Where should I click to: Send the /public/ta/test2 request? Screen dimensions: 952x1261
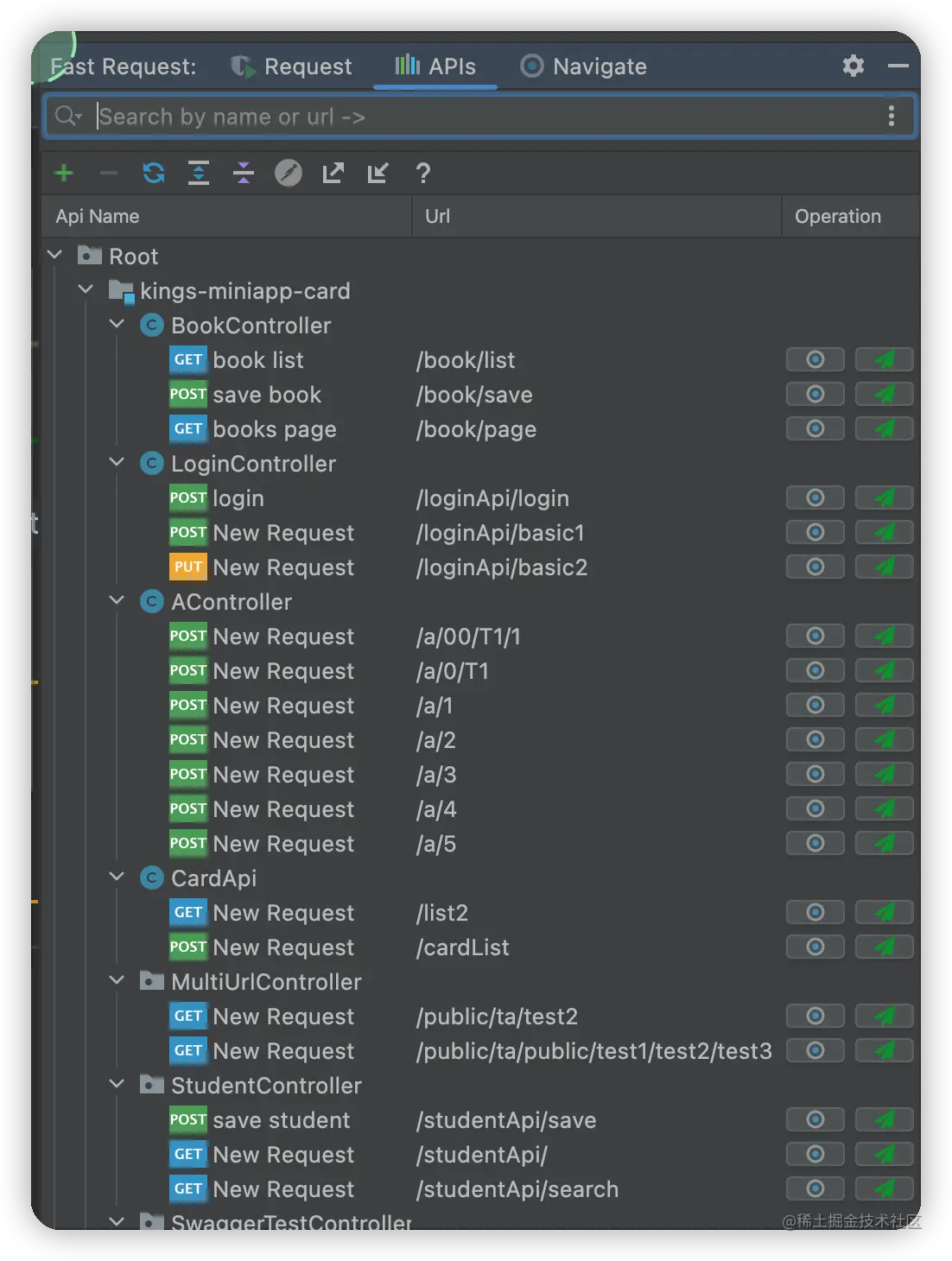(x=884, y=1016)
